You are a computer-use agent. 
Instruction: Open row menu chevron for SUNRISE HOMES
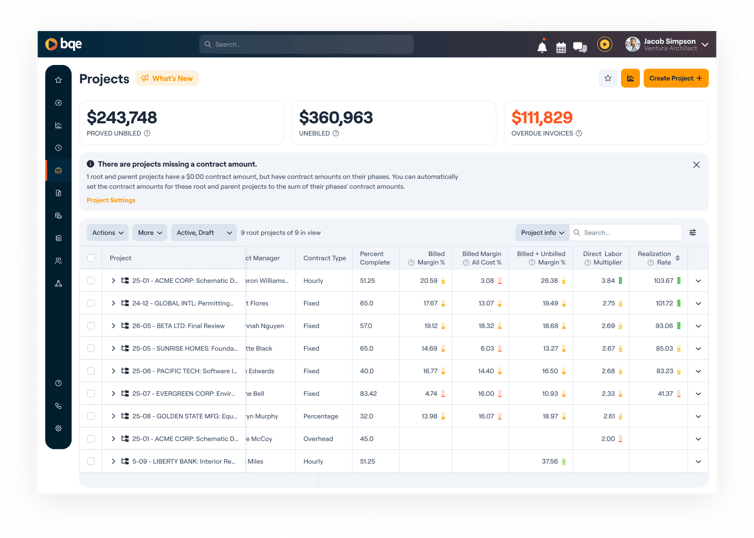pos(698,349)
